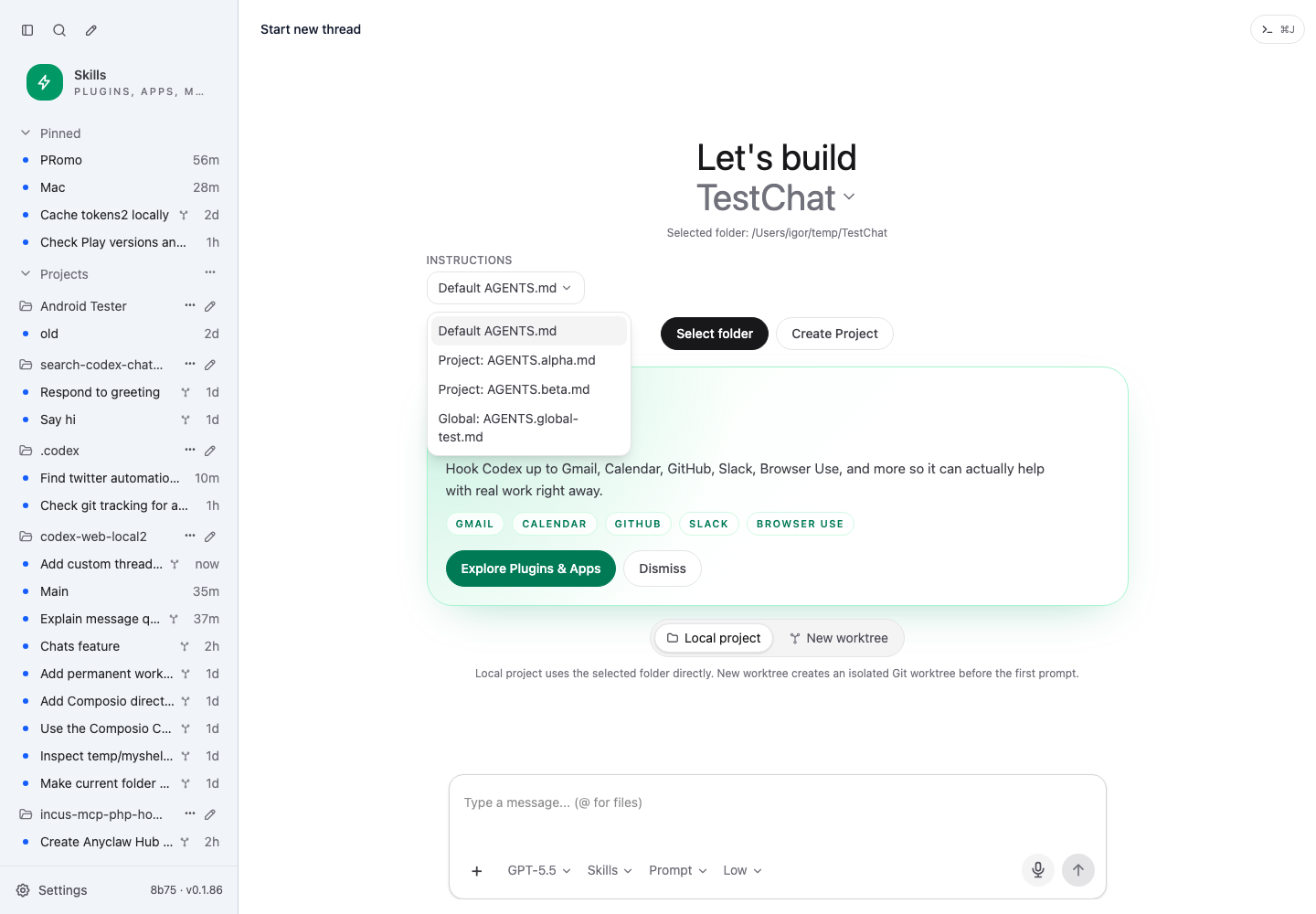Viewport: 1316px width, 914px height.
Task: Click edit pencil for codex-web-local2
Action: point(210,537)
